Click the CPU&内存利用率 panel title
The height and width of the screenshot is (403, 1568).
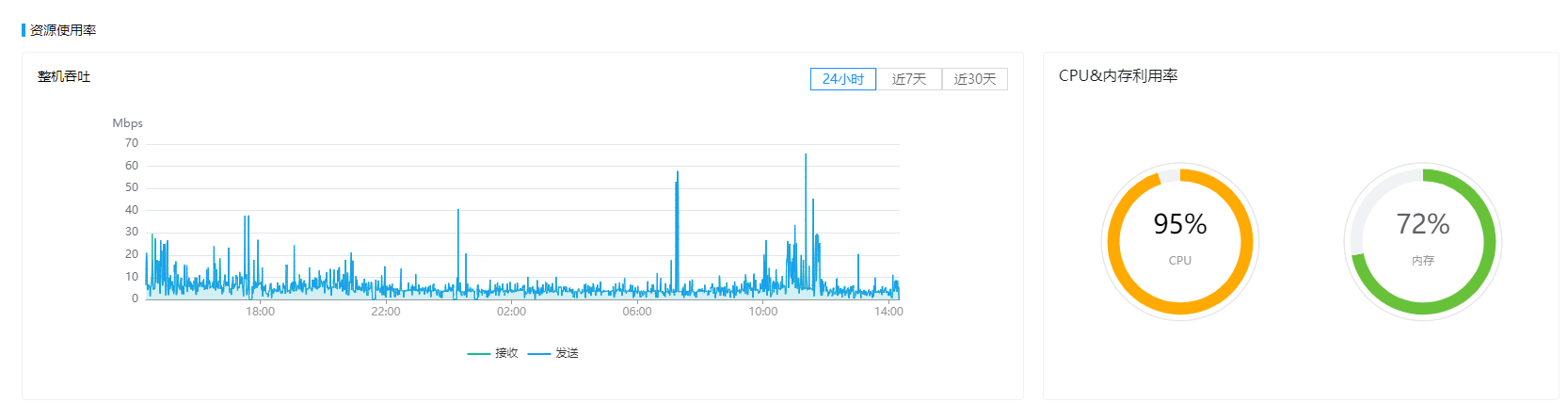pos(1118,75)
